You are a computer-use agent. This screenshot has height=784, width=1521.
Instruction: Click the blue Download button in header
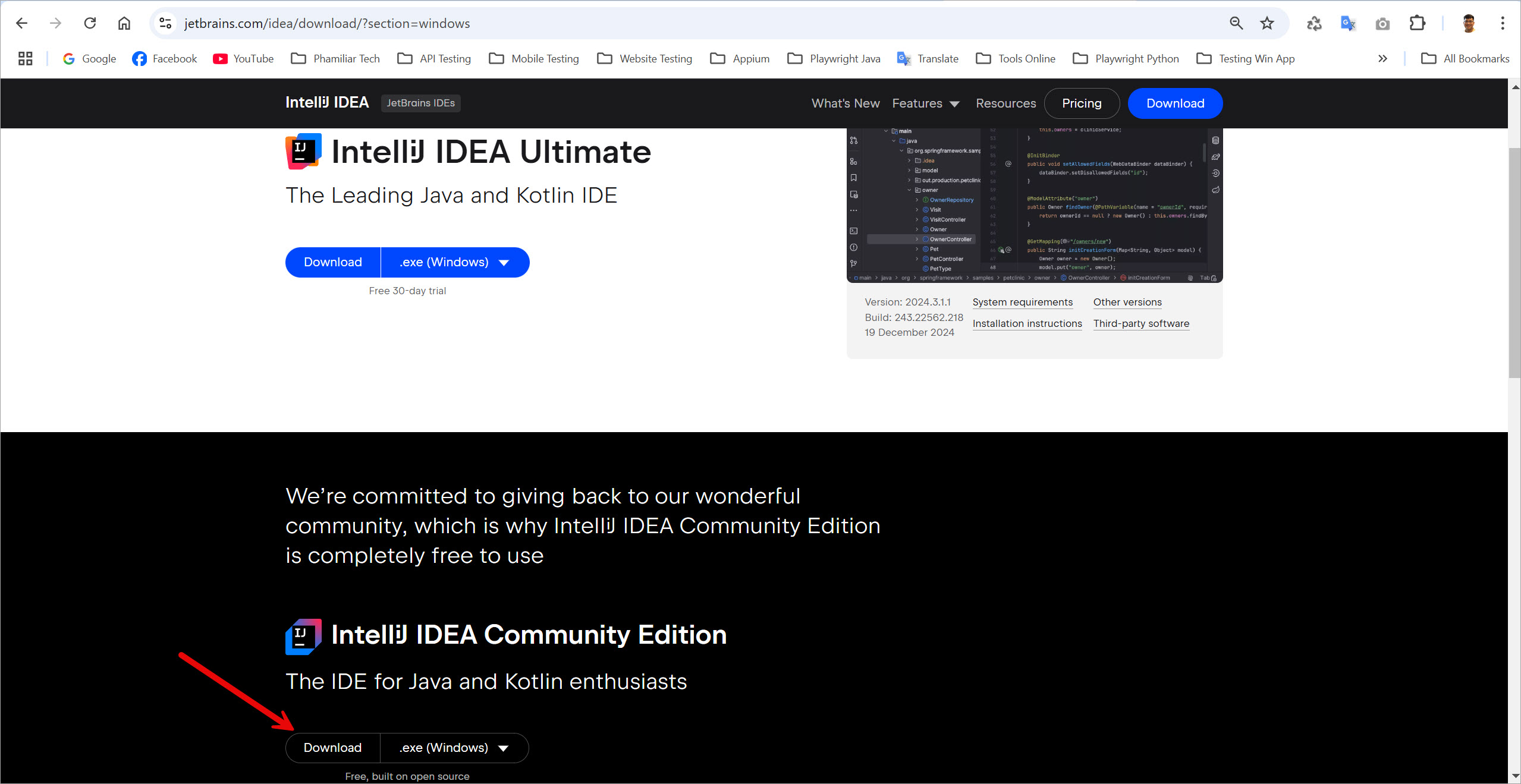[1175, 103]
